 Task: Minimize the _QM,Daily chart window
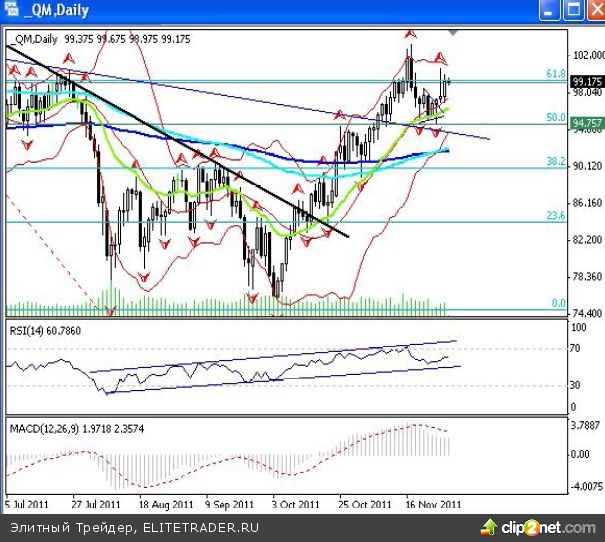click(549, 11)
